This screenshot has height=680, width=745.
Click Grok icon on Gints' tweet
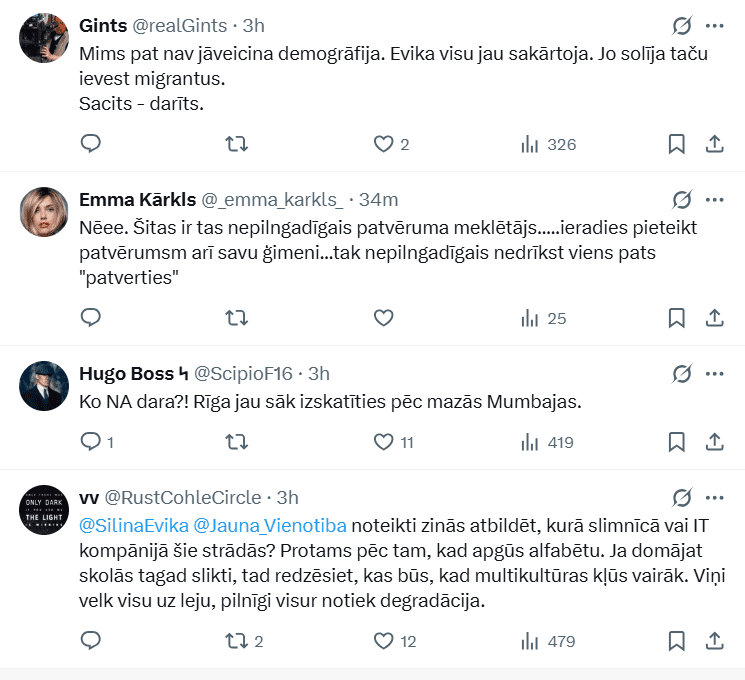point(682,26)
